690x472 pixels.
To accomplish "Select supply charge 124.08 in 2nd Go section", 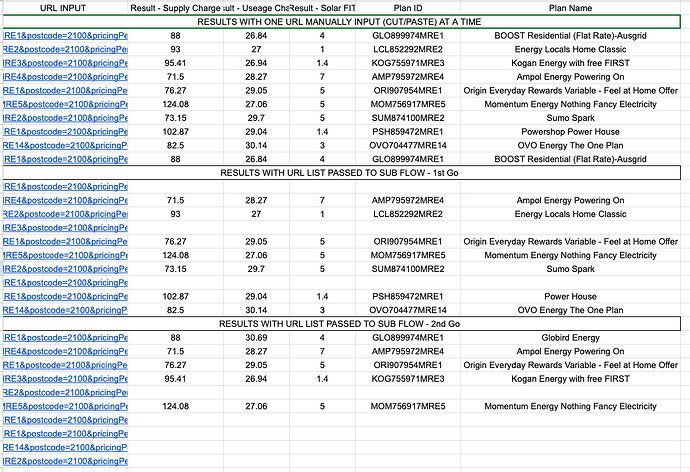I will coord(175,406).
